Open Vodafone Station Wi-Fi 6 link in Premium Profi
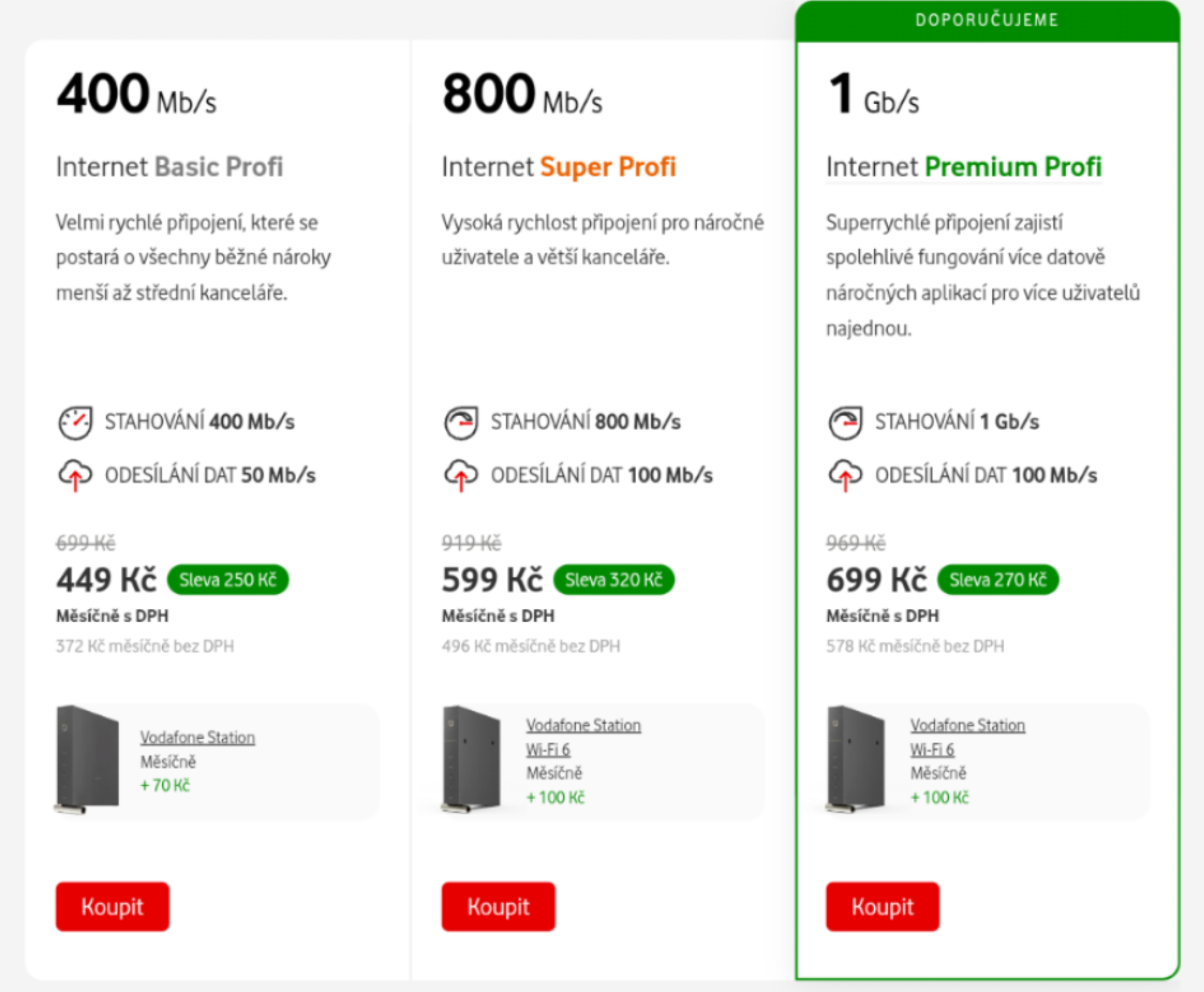This screenshot has height=992, width=1204. (x=968, y=737)
